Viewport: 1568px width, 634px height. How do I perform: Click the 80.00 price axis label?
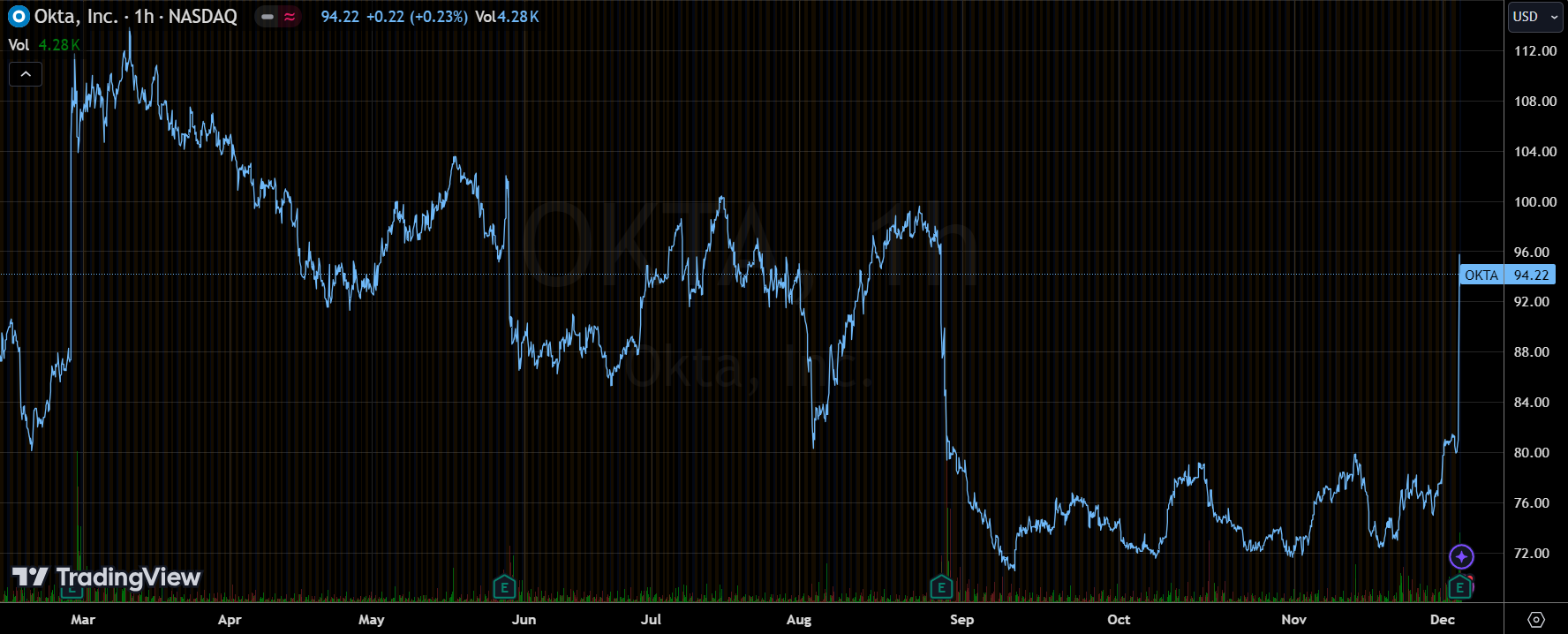1531,453
